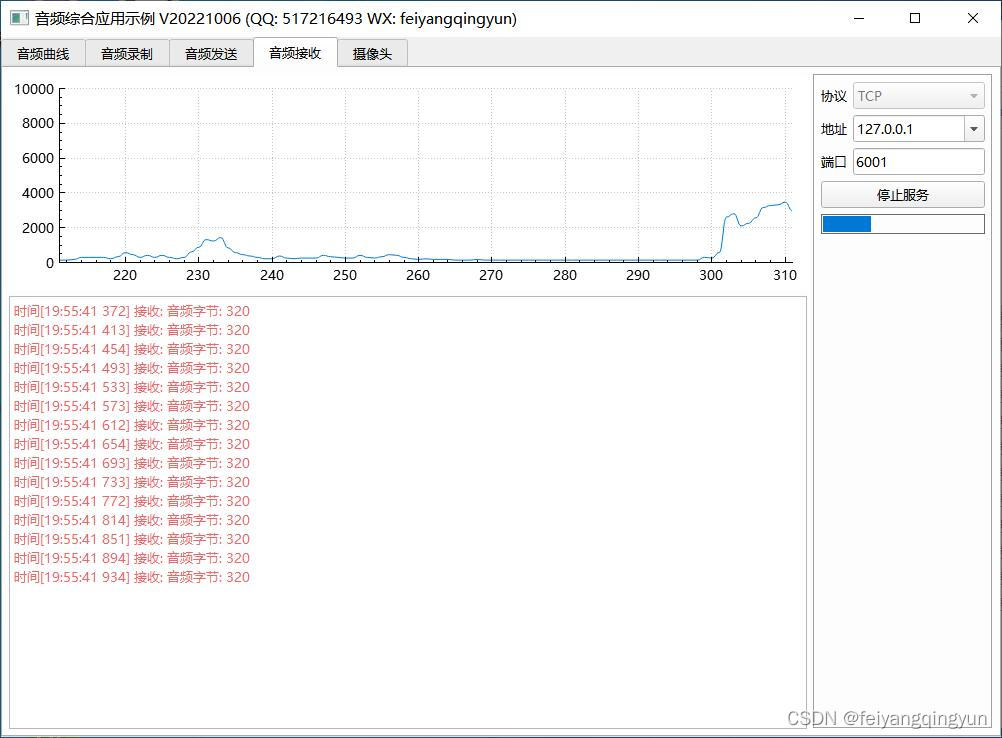Click the blue volume progress bar
This screenshot has width=1002, height=738.
902,224
